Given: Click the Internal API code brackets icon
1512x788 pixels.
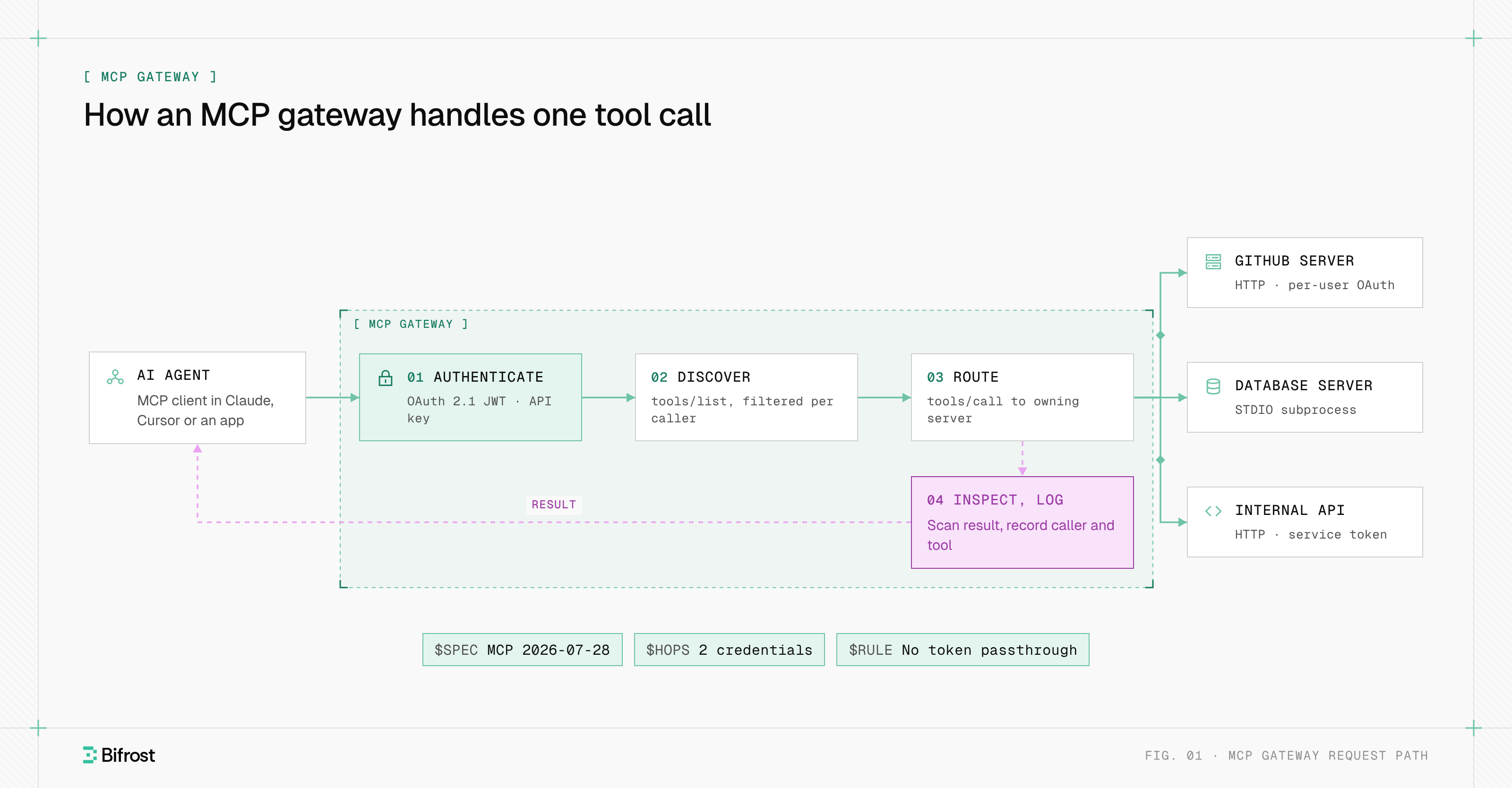Looking at the screenshot, I should click(1212, 511).
